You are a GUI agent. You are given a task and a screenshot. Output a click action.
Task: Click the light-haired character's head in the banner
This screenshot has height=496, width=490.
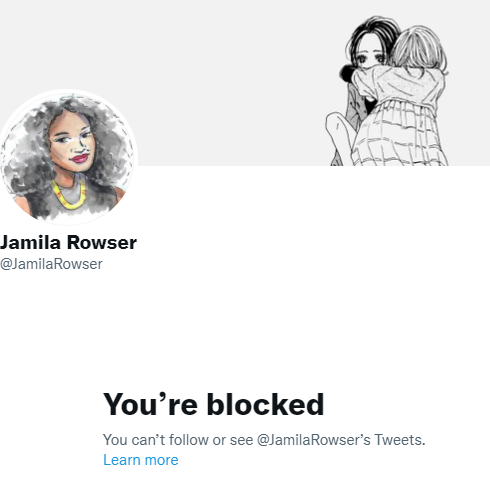[x=418, y=48]
